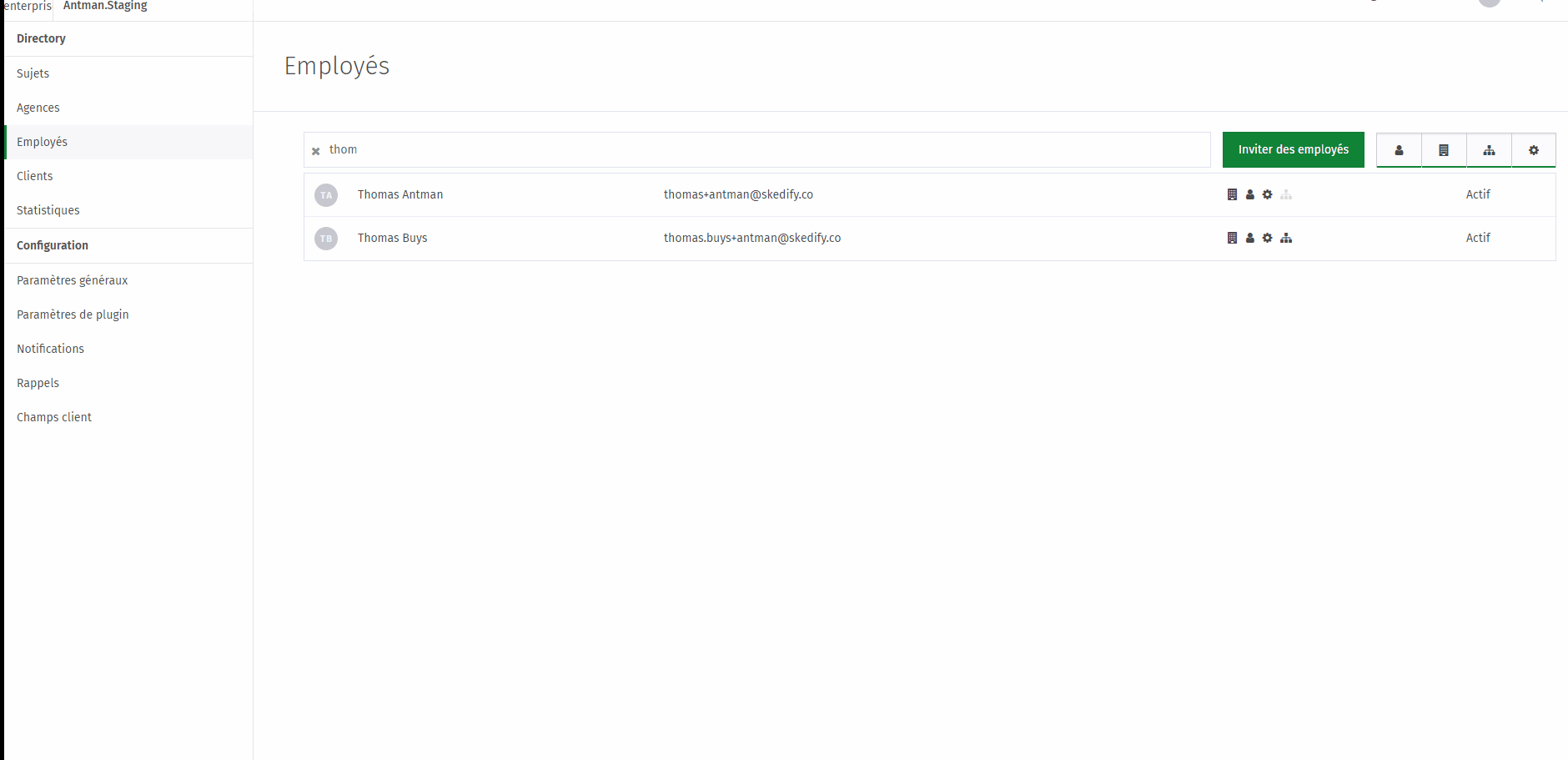The height and width of the screenshot is (760, 1568).
Task: Clear the search with the x icon
Action: click(x=316, y=151)
